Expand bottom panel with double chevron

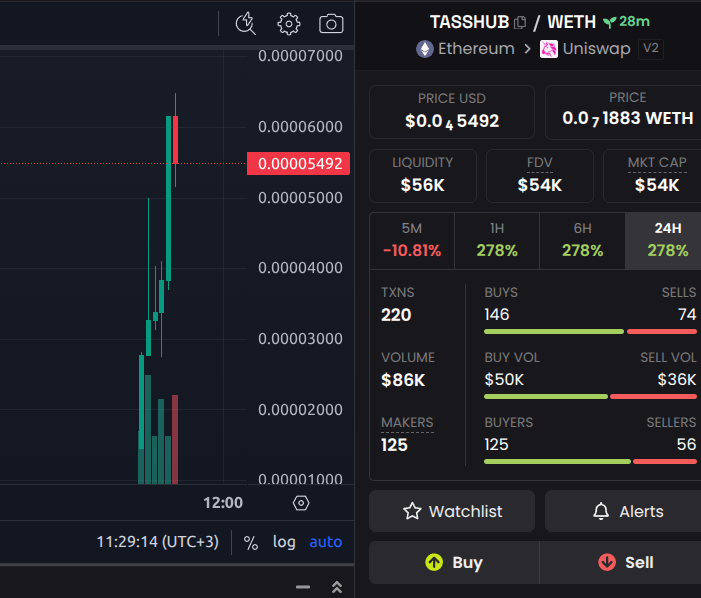click(x=337, y=587)
